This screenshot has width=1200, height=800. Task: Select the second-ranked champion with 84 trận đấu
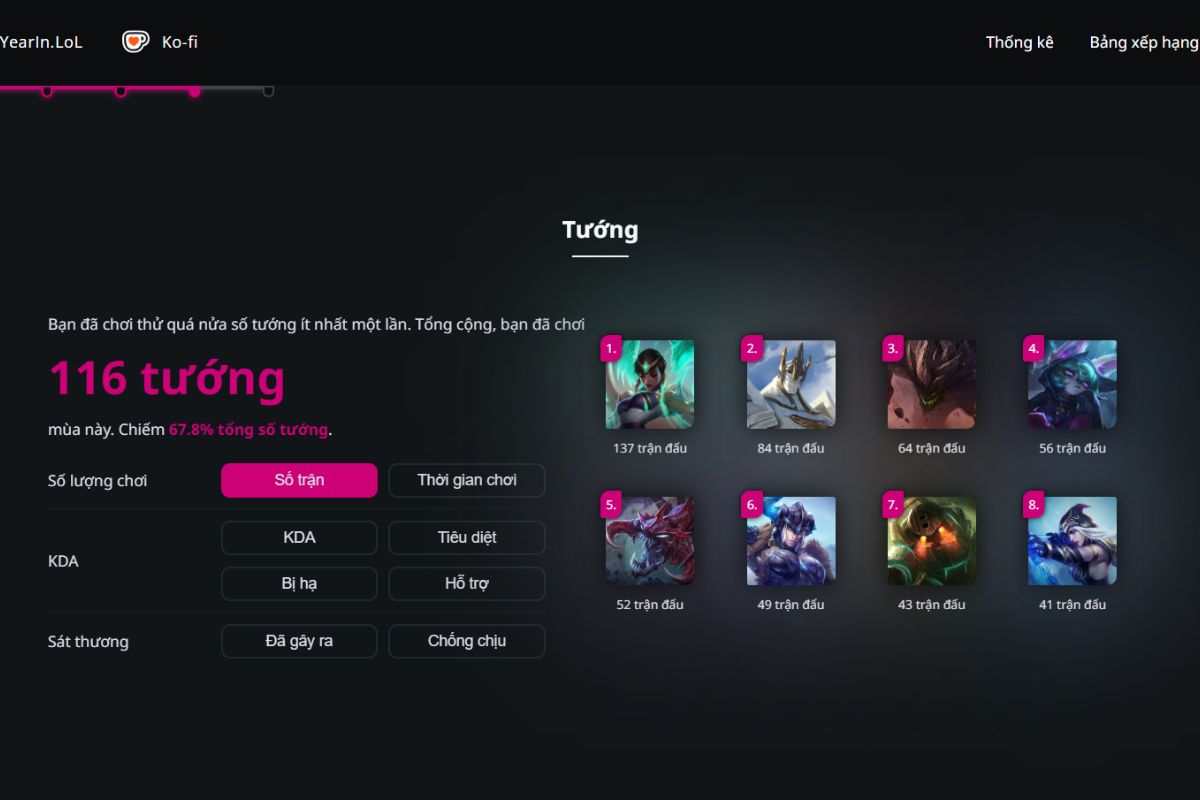click(791, 385)
